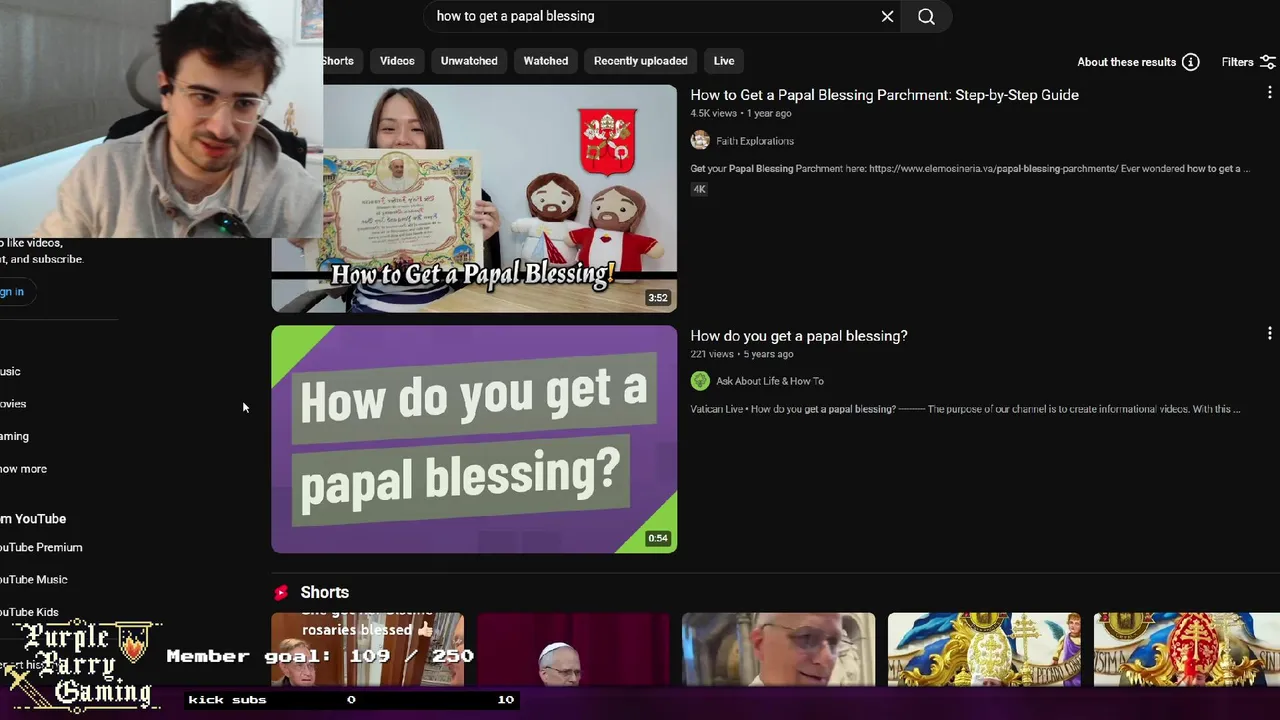This screenshot has width=1280, height=720.
Task: Click the Ask About Life & How To avatar
Action: coord(700,380)
